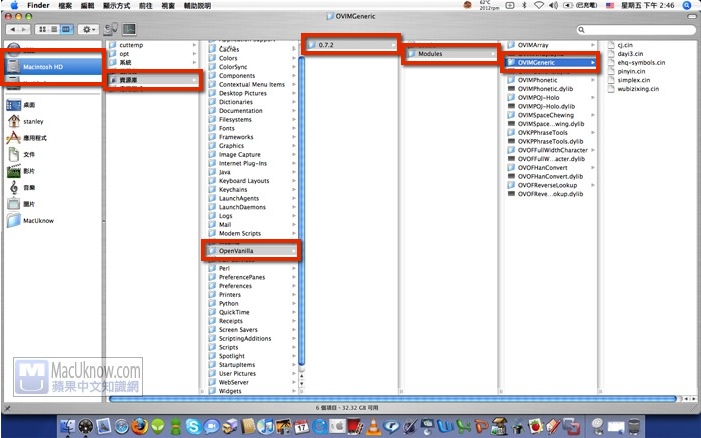Screen dimensions: 701x438
Task: Click the Back arrow in the toolbar
Action: 13,29
